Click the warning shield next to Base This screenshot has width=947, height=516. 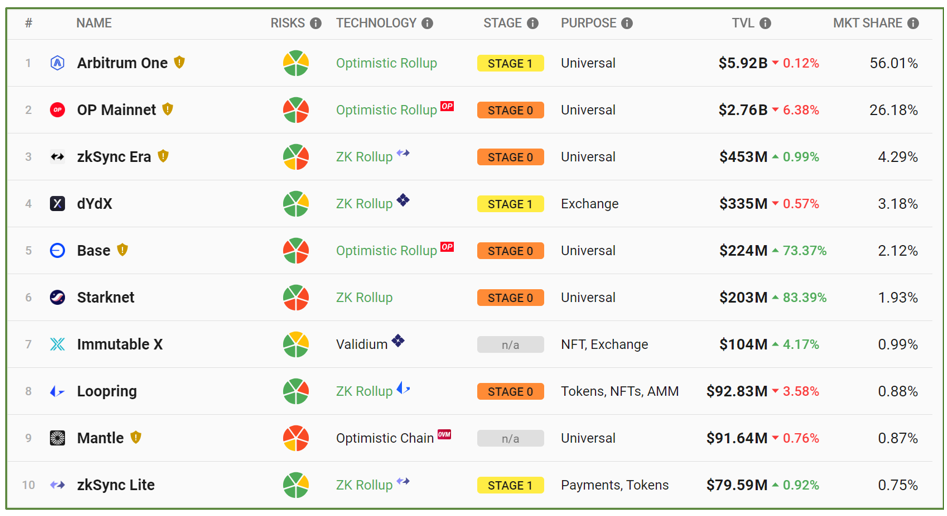pos(123,250)
